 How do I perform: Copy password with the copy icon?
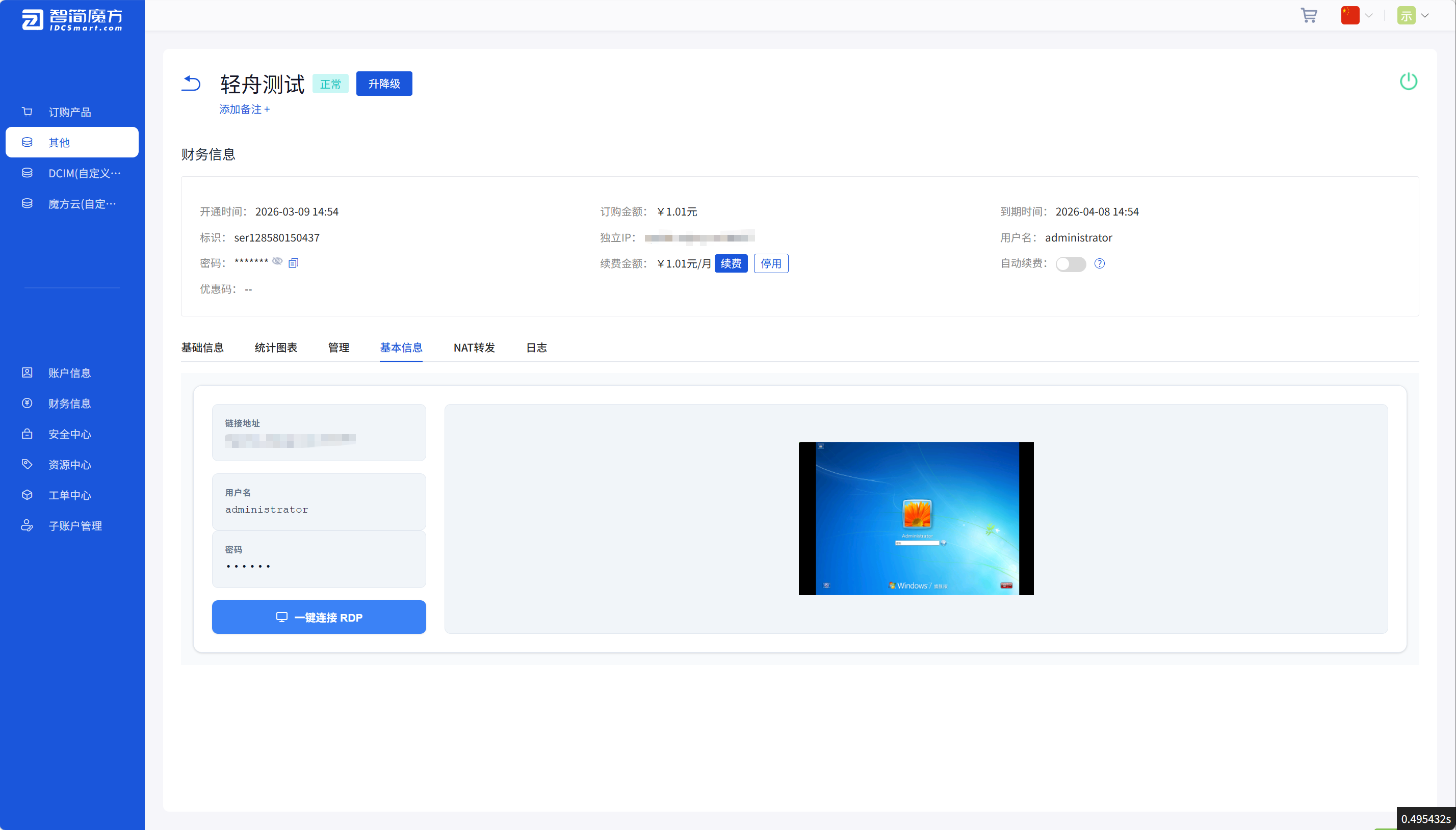tap(293, 263)
